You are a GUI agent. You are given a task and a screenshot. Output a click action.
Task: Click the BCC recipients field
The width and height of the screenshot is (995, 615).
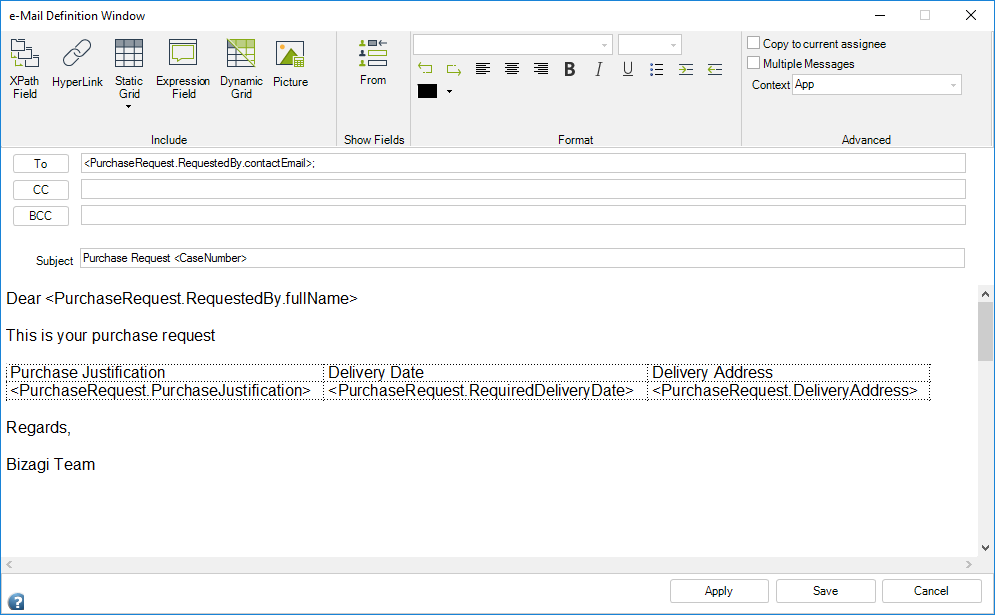click(x=523, y=215)
